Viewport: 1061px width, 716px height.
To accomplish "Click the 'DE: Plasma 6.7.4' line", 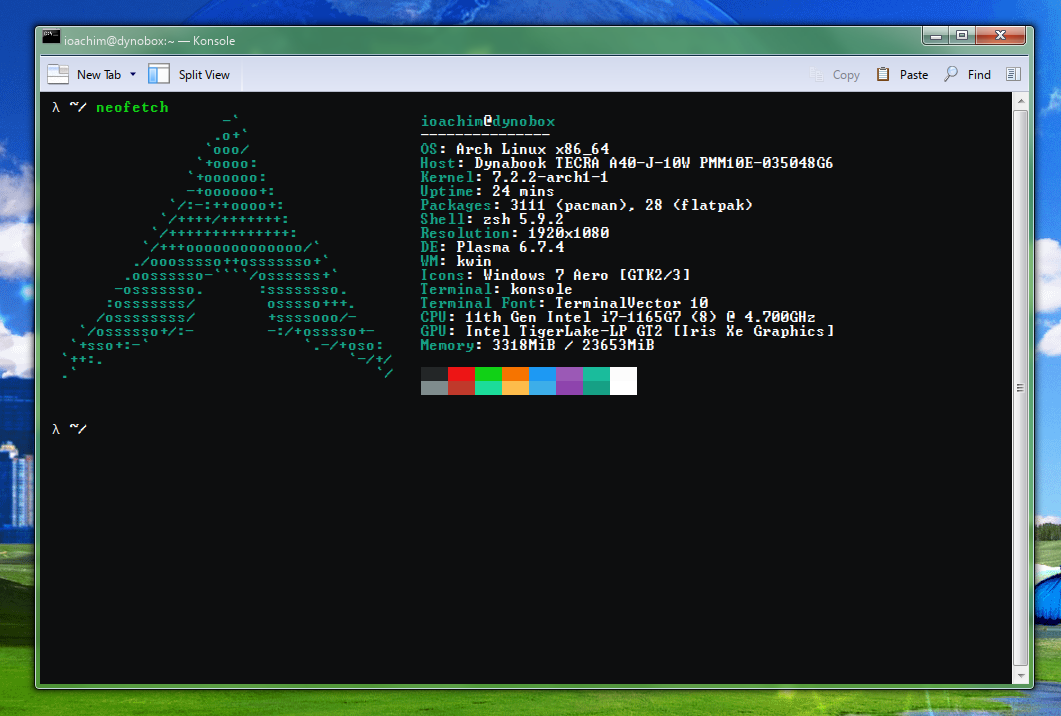I will pos(493,248).
